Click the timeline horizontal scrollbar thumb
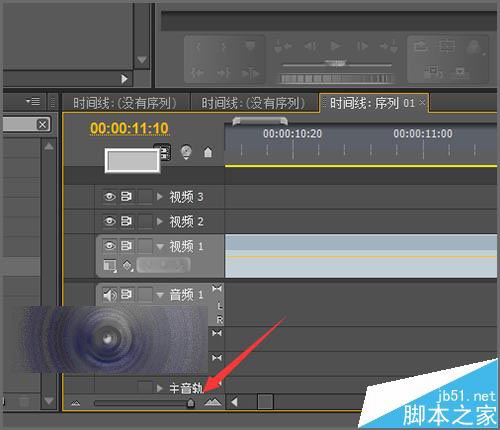This screenshot has width=500, height=430. coord(265,401)
